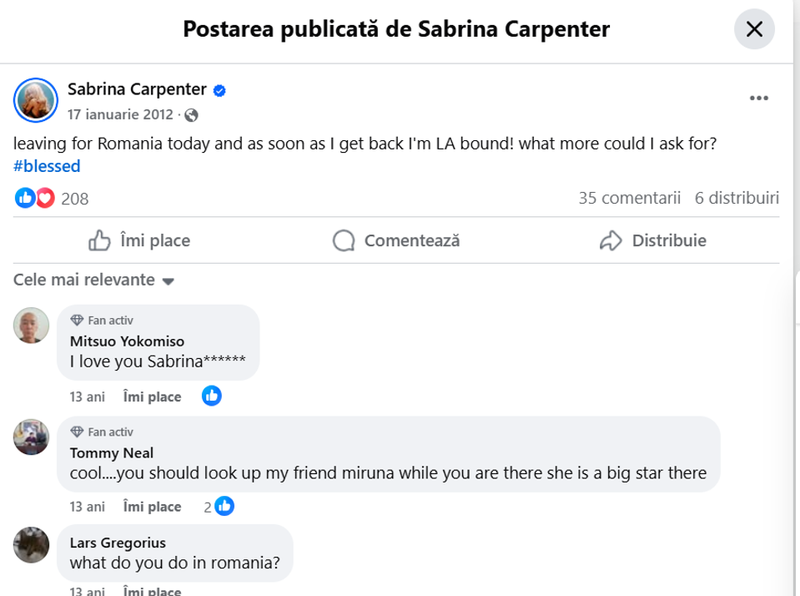800x596 pixels.
Task: Click the #blessed hashtag link
Action: pyautogui.click(x=46, y=166)
